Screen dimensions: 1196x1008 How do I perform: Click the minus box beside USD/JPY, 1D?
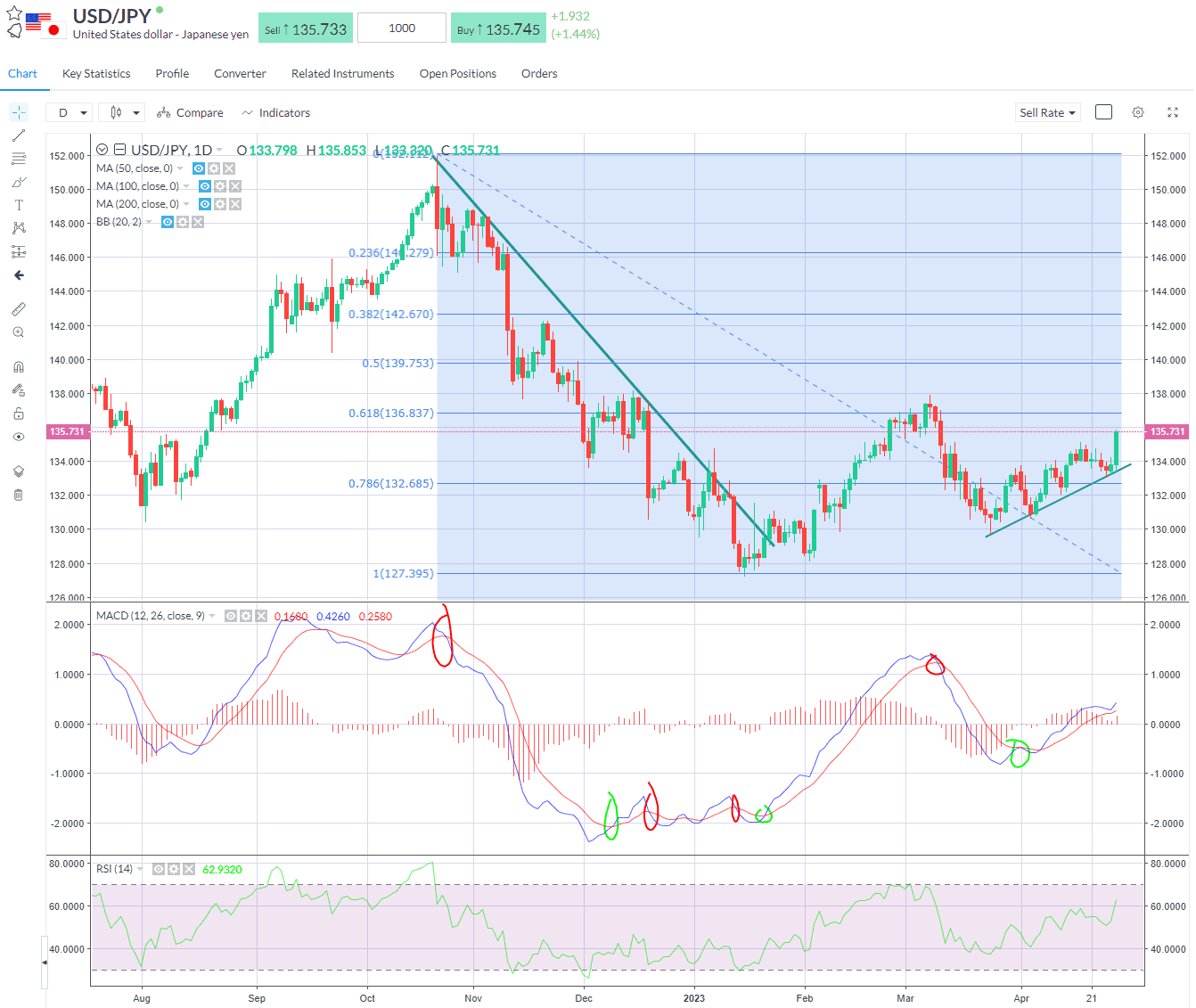[x=119, y=150]
